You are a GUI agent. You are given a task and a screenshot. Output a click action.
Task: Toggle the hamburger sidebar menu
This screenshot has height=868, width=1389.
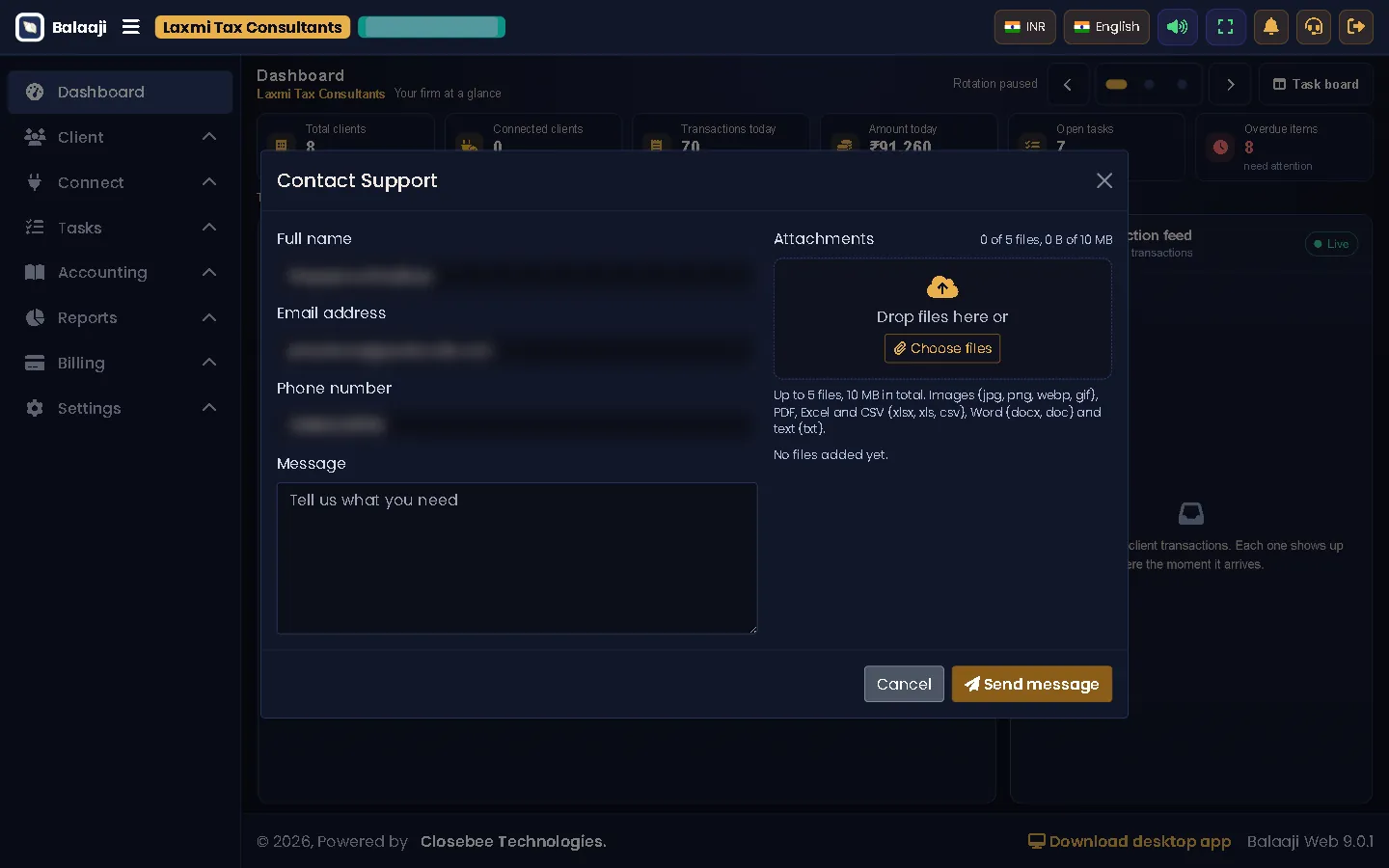(131, 27)
